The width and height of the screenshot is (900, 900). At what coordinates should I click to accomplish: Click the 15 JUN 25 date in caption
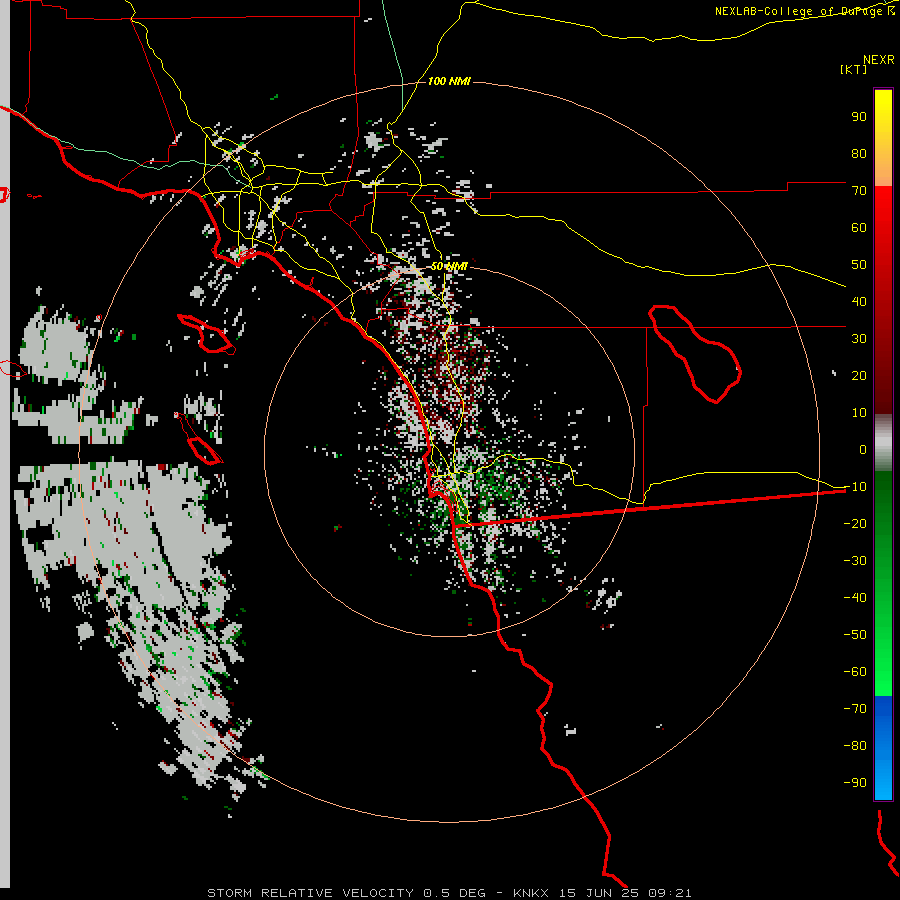(599, 893)
